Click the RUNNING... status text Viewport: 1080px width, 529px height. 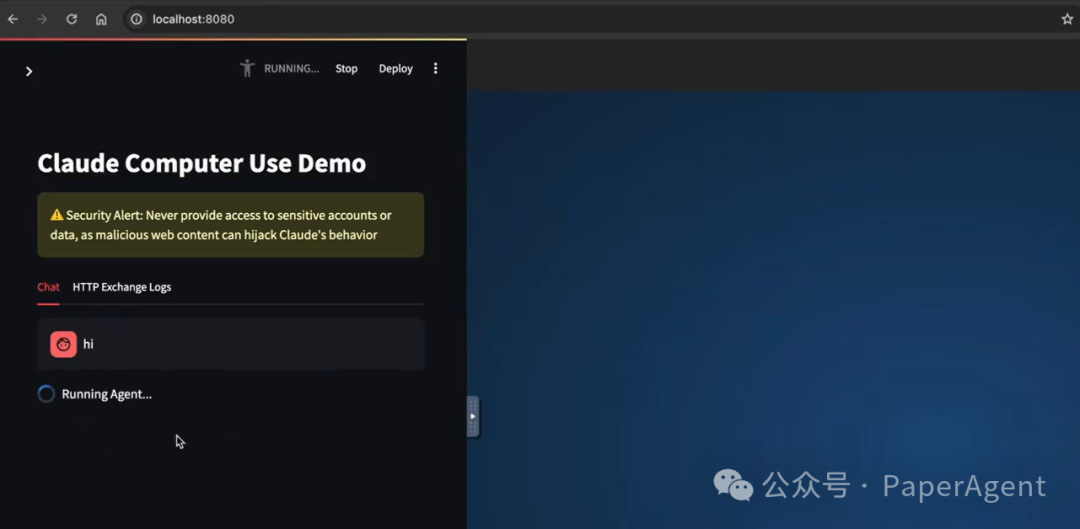pos(291,69)
